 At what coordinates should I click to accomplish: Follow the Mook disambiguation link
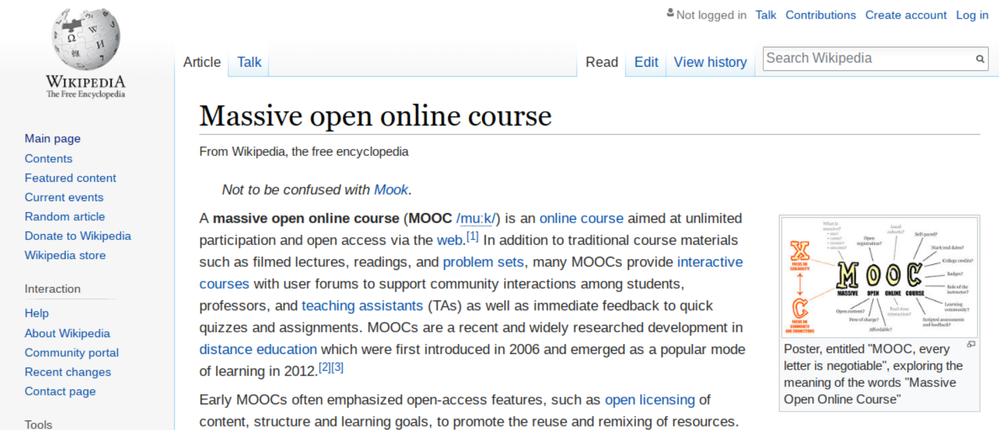(x=391, y=189)
